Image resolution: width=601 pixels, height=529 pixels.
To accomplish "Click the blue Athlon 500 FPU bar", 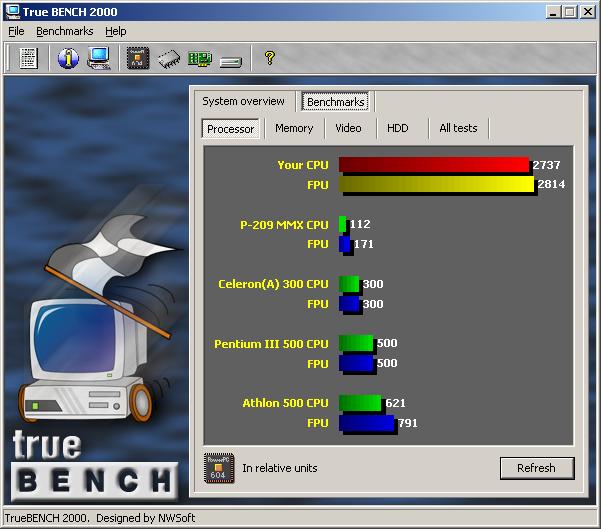I will click(366, 423).
